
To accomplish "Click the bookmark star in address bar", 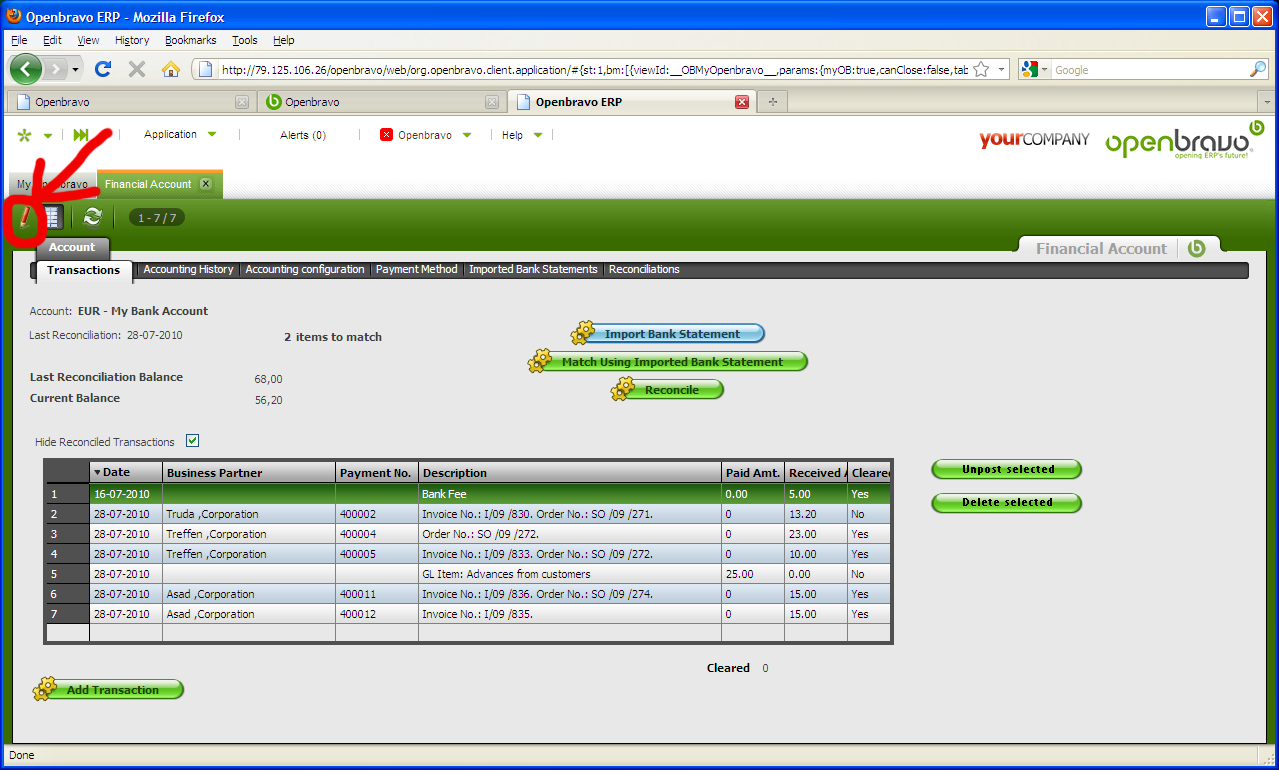I will pos(981,70).
